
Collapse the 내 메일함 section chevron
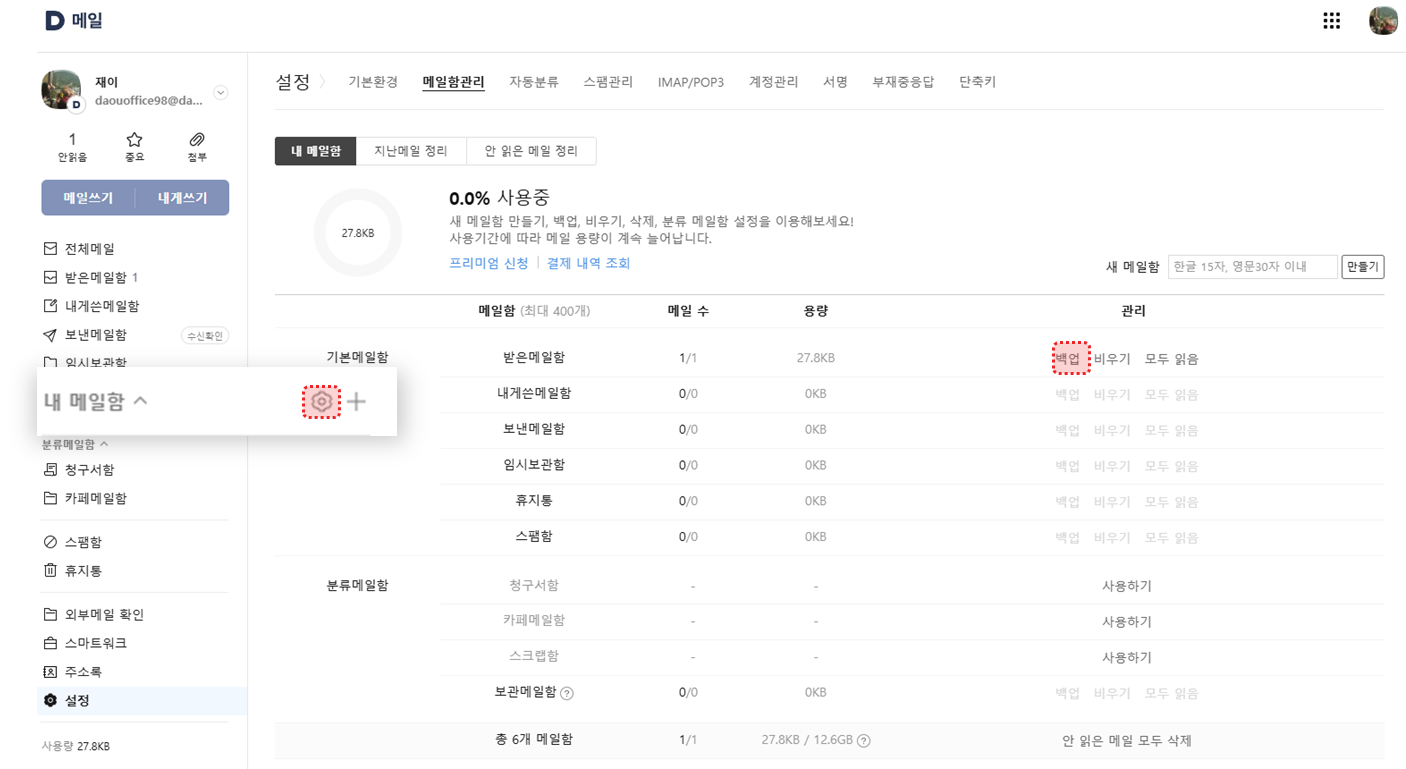(140, 401)
